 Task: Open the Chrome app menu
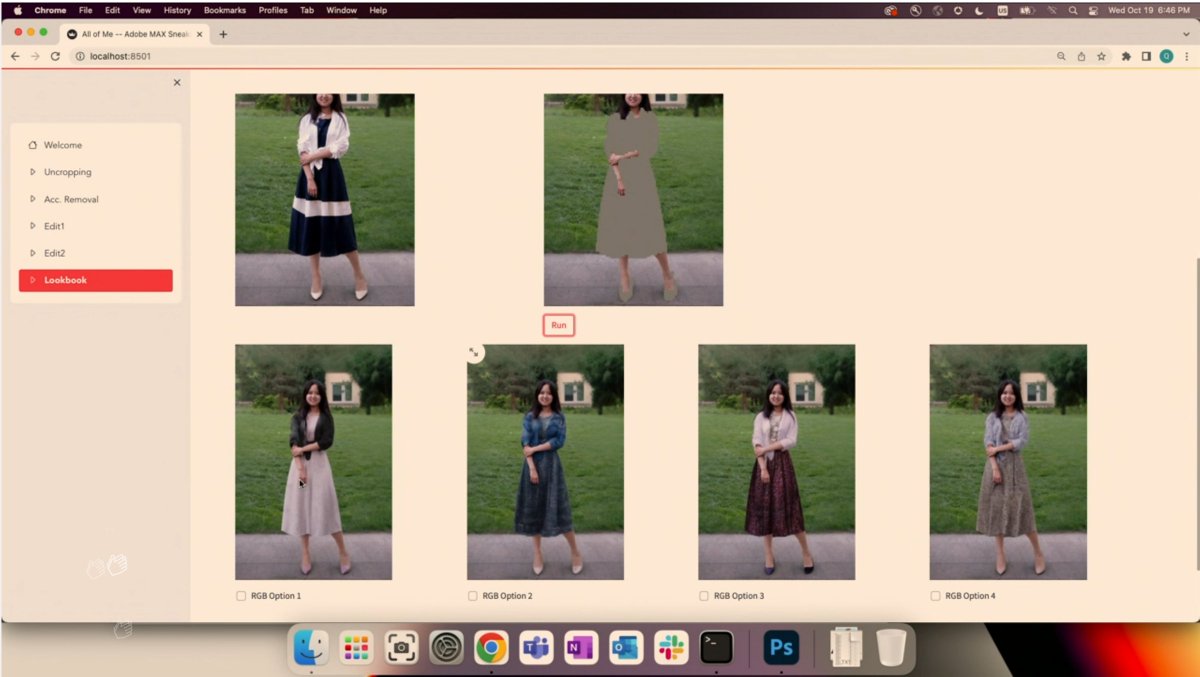50,10
